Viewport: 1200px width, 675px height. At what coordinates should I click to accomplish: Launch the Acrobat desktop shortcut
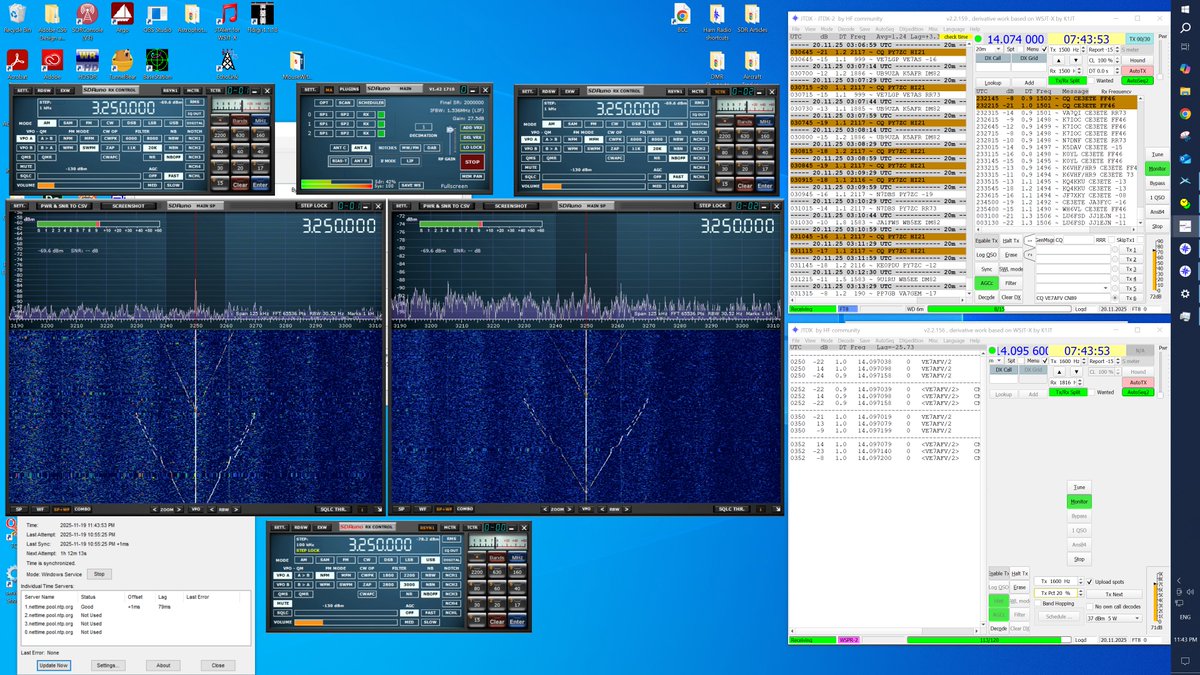tap(16, 61)
